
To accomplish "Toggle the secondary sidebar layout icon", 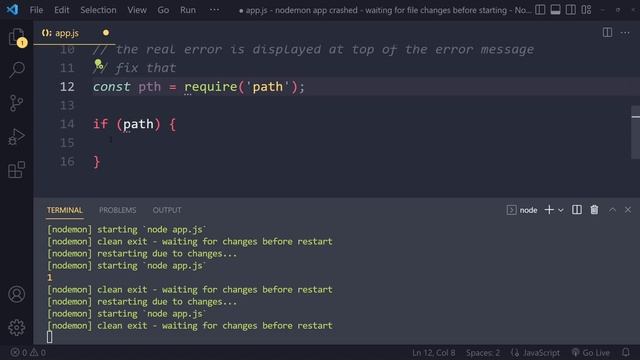I will point(571,9).
